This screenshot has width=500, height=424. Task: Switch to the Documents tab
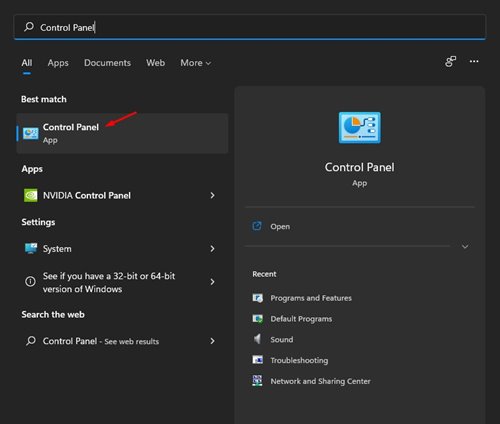[107, 63]
